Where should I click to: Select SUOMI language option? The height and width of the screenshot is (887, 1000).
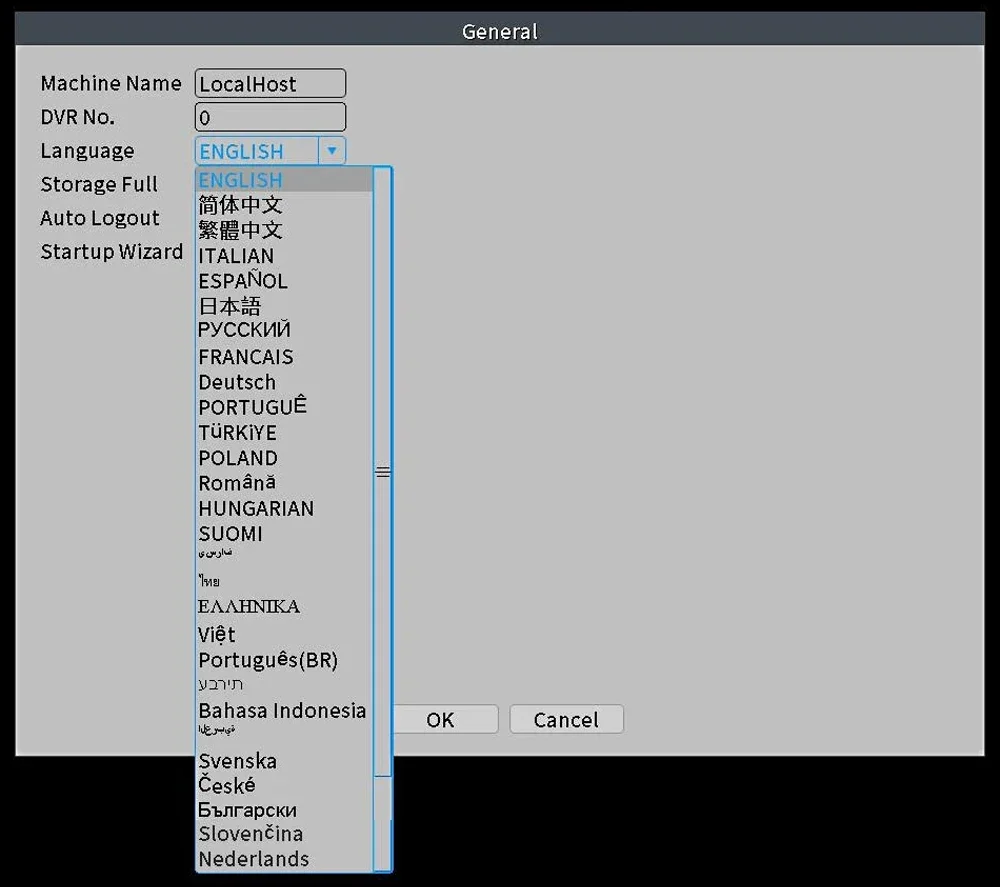(230, 534)
